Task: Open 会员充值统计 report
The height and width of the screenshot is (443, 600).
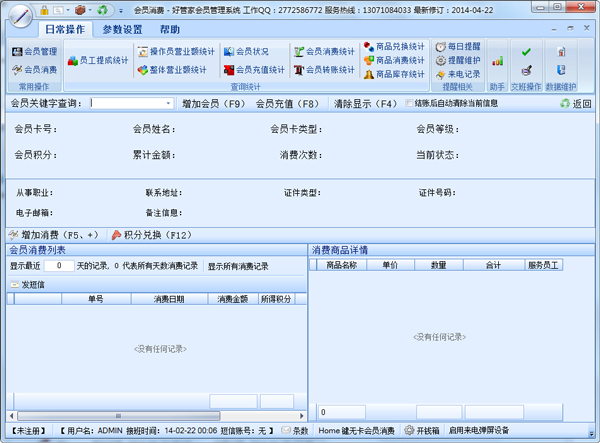Action: (x=254, y=70)
